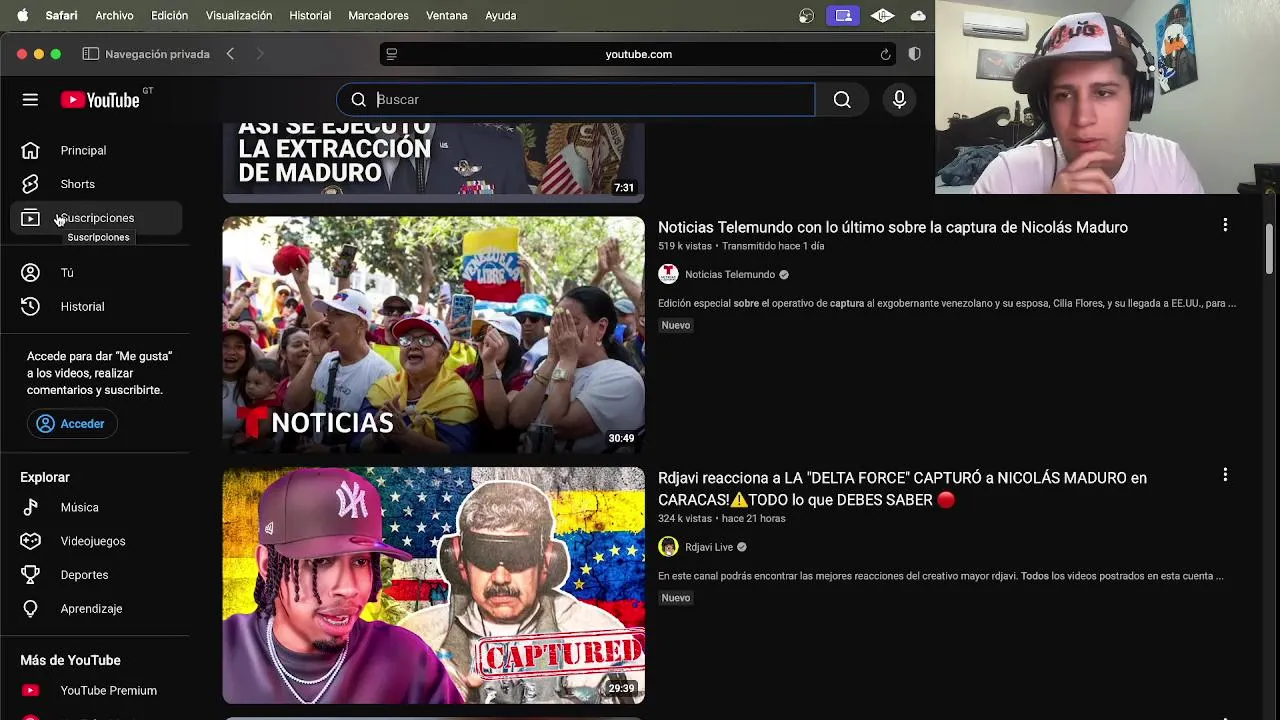Open the Ventana menu
The height and width of the screenshot is (720, 1280).
coord(446,15)
